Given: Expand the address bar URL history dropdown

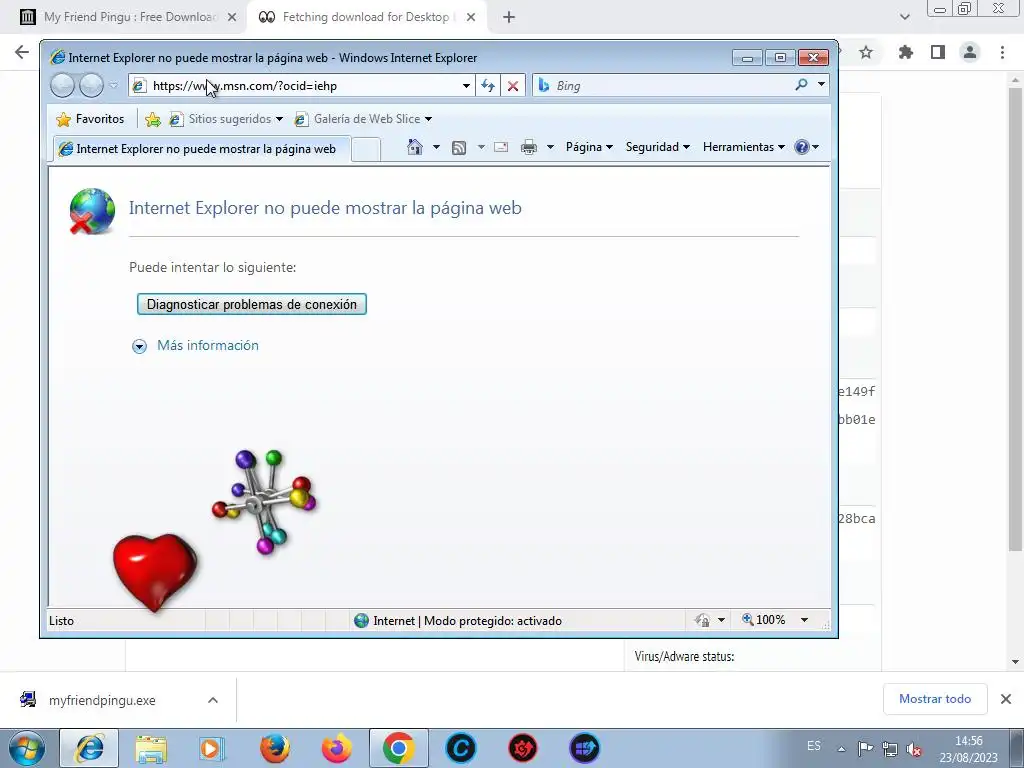Looking at the screenshot, I should tap(466, 86).
